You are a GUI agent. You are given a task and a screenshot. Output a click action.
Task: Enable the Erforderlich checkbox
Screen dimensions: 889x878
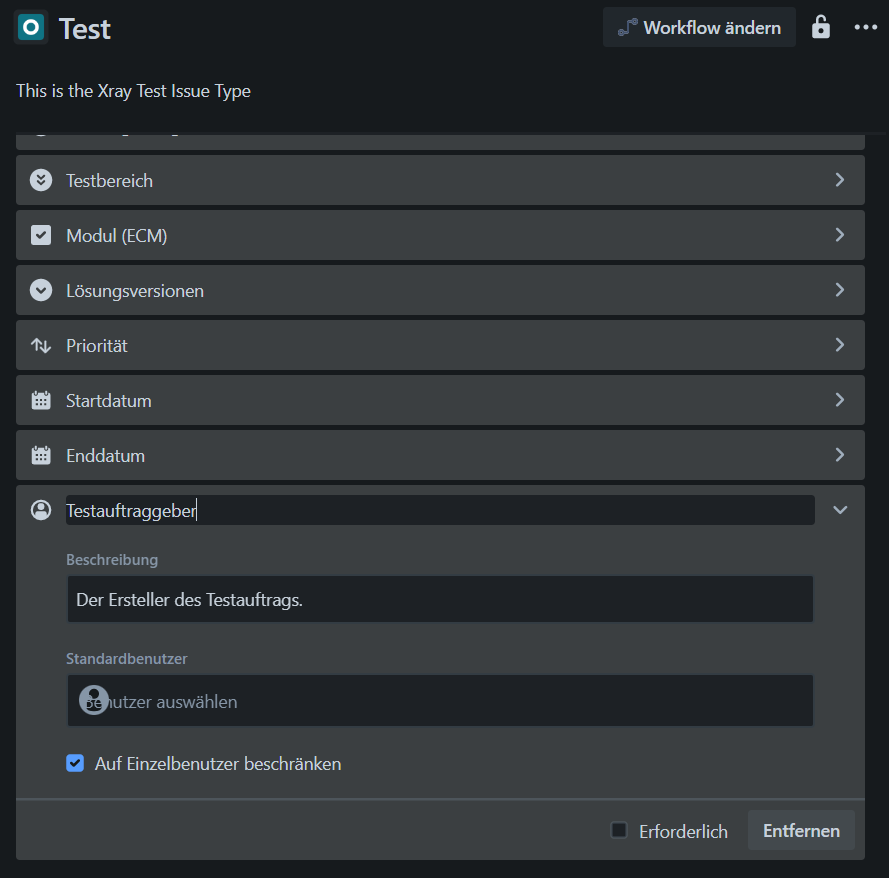click(618, 831)
